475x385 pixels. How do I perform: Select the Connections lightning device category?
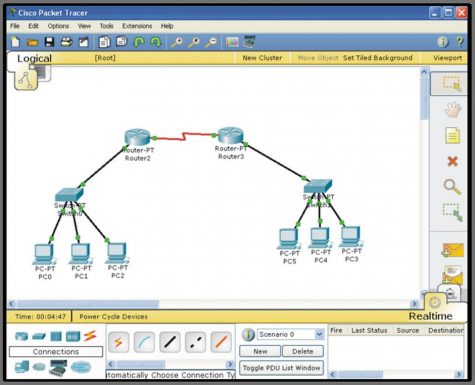[x=90, y=336]
